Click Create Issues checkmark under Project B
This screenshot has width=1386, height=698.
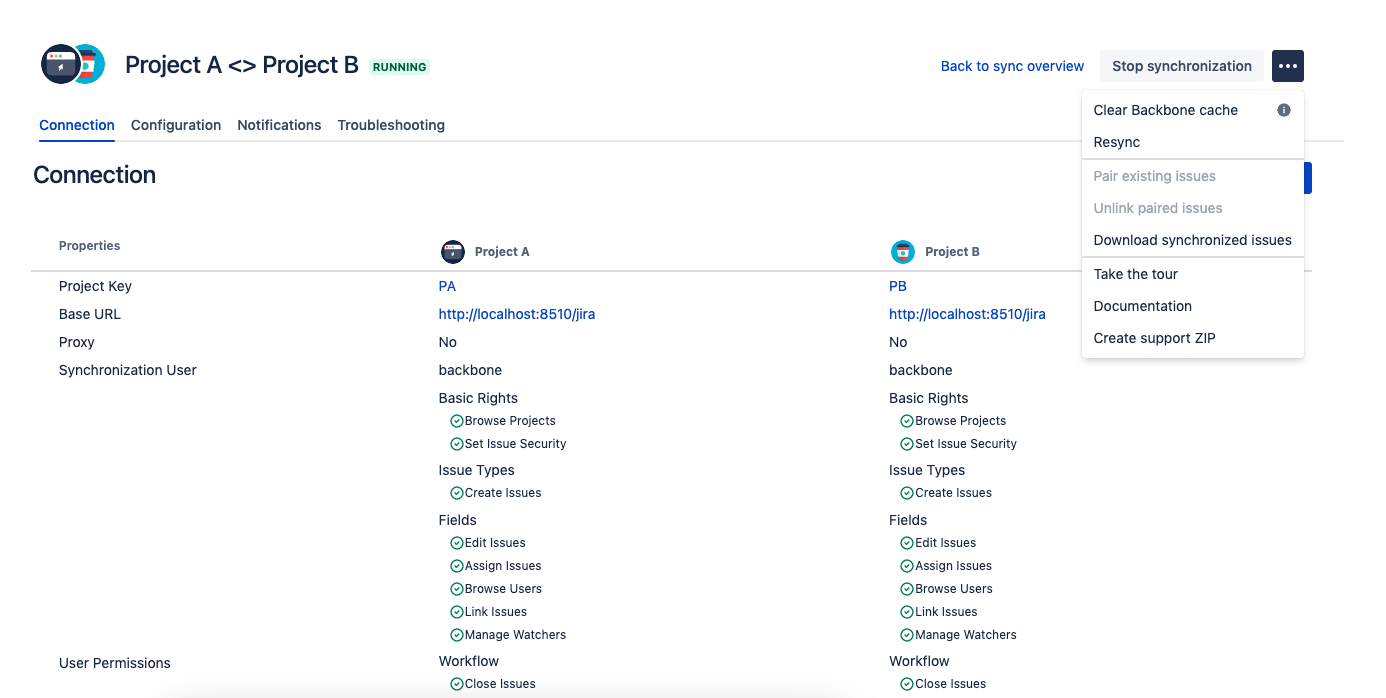pos(907,493)
